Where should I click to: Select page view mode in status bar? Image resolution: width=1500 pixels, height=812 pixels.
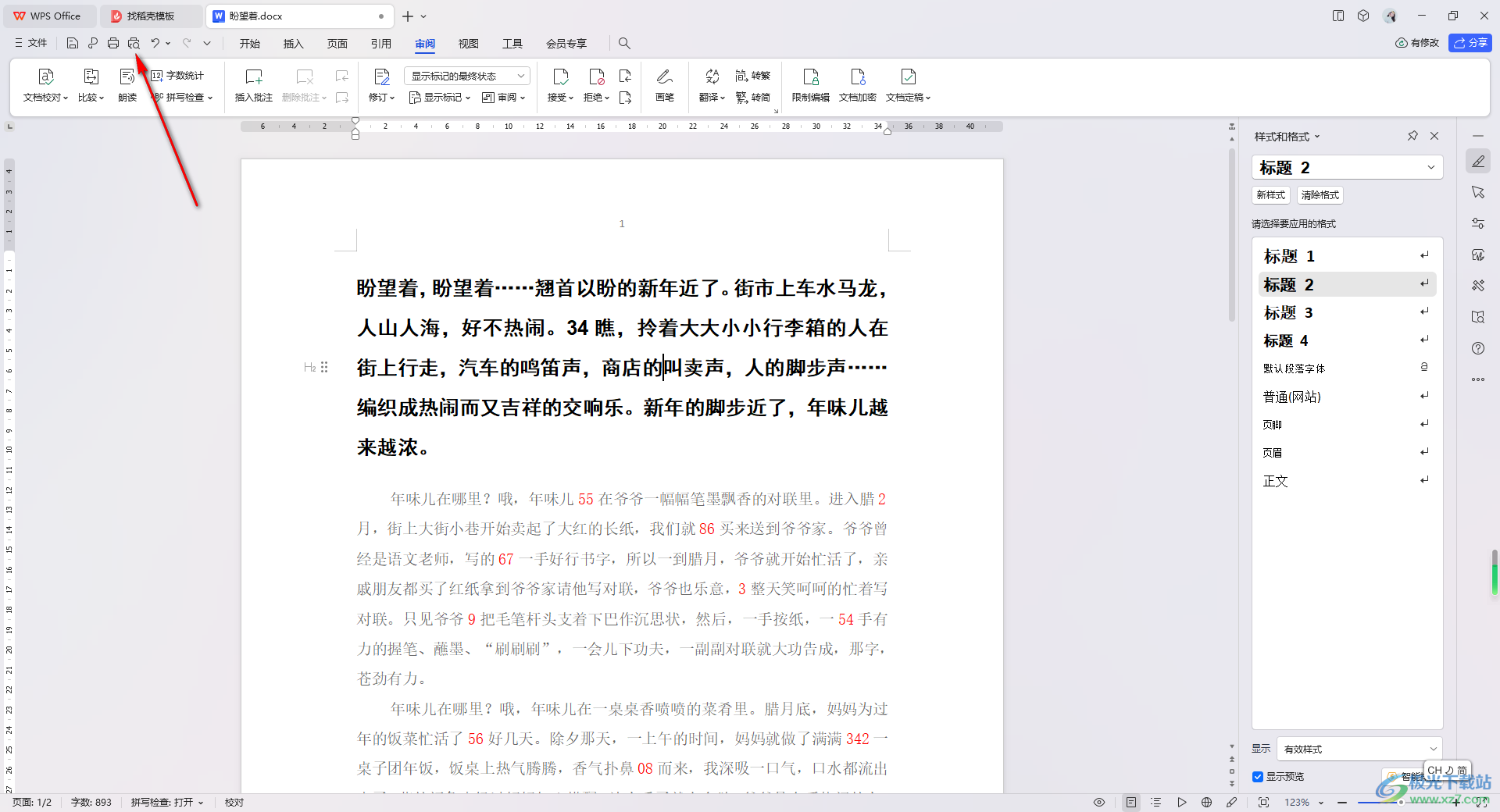coord(1131,803)
